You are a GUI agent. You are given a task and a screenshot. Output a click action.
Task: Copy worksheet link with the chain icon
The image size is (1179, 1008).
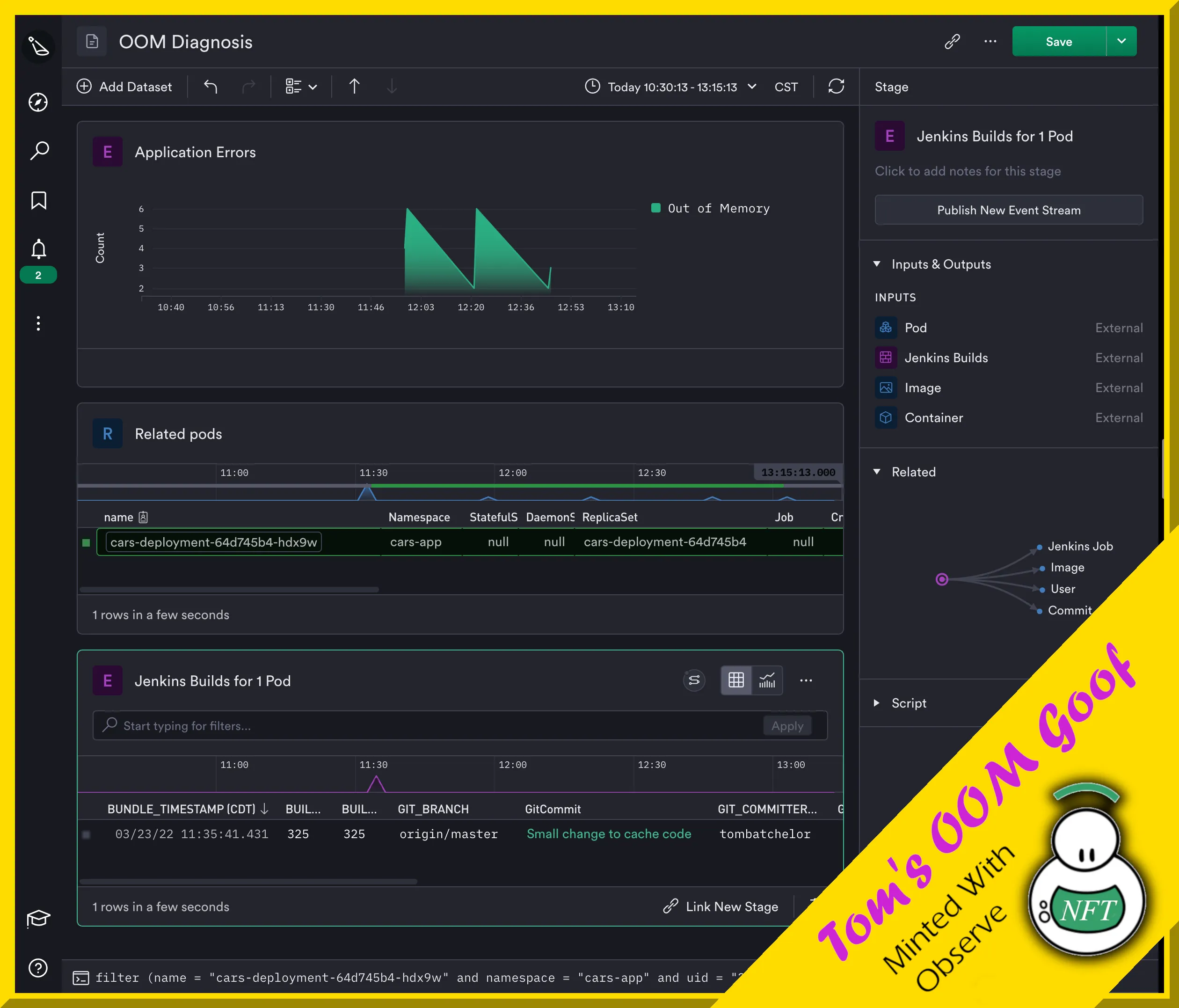click(x=952, y=42)
